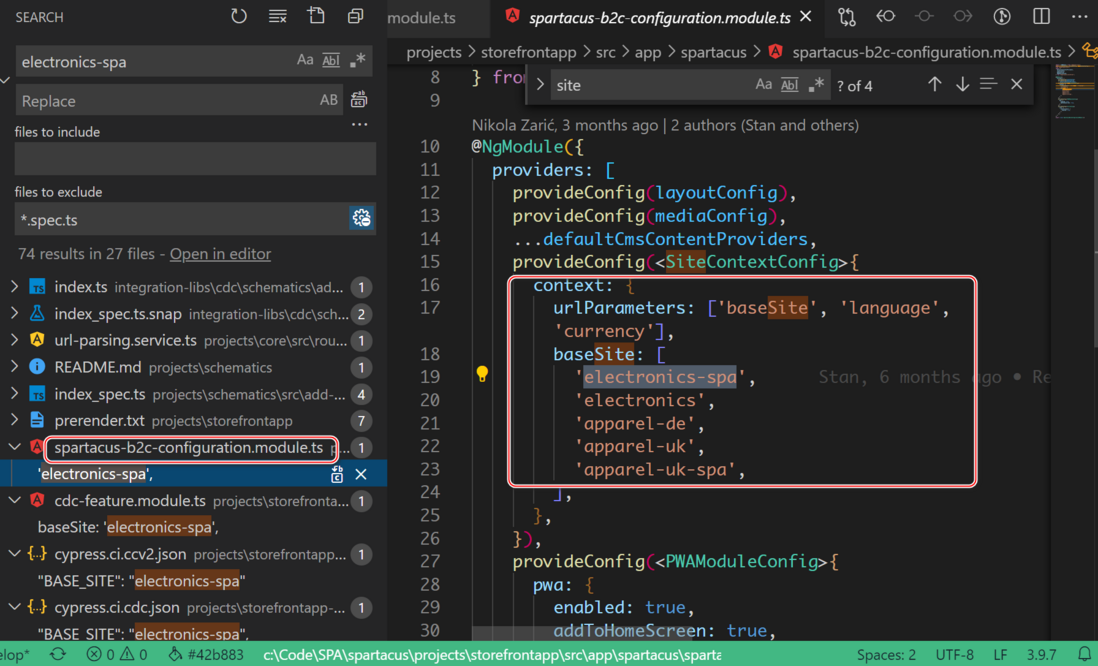Expand index.ts search result
Image resolution: width=1098 pixels, height=666 pixels.
15,287
